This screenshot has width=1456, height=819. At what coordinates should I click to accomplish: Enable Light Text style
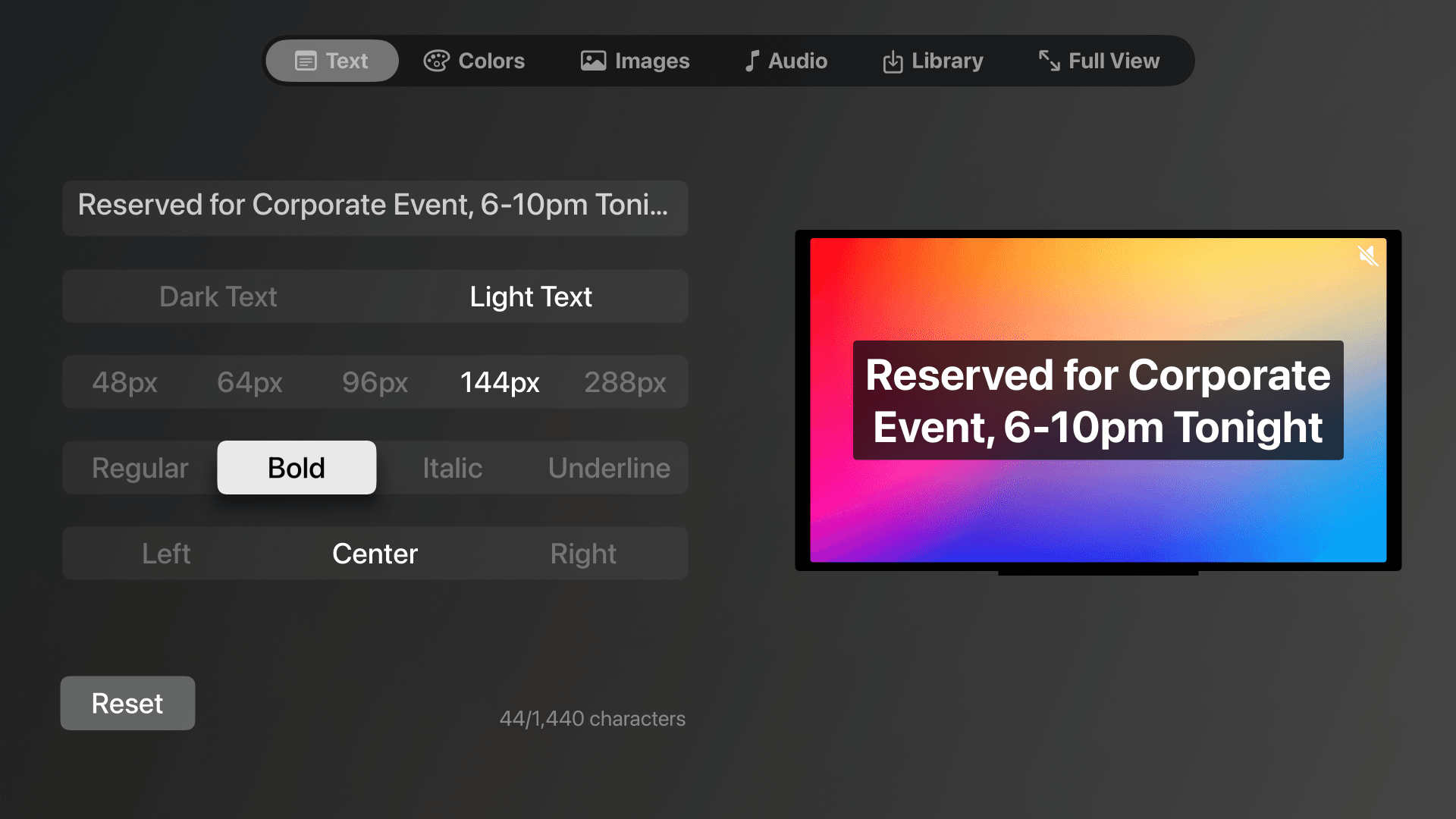(531, 295)
